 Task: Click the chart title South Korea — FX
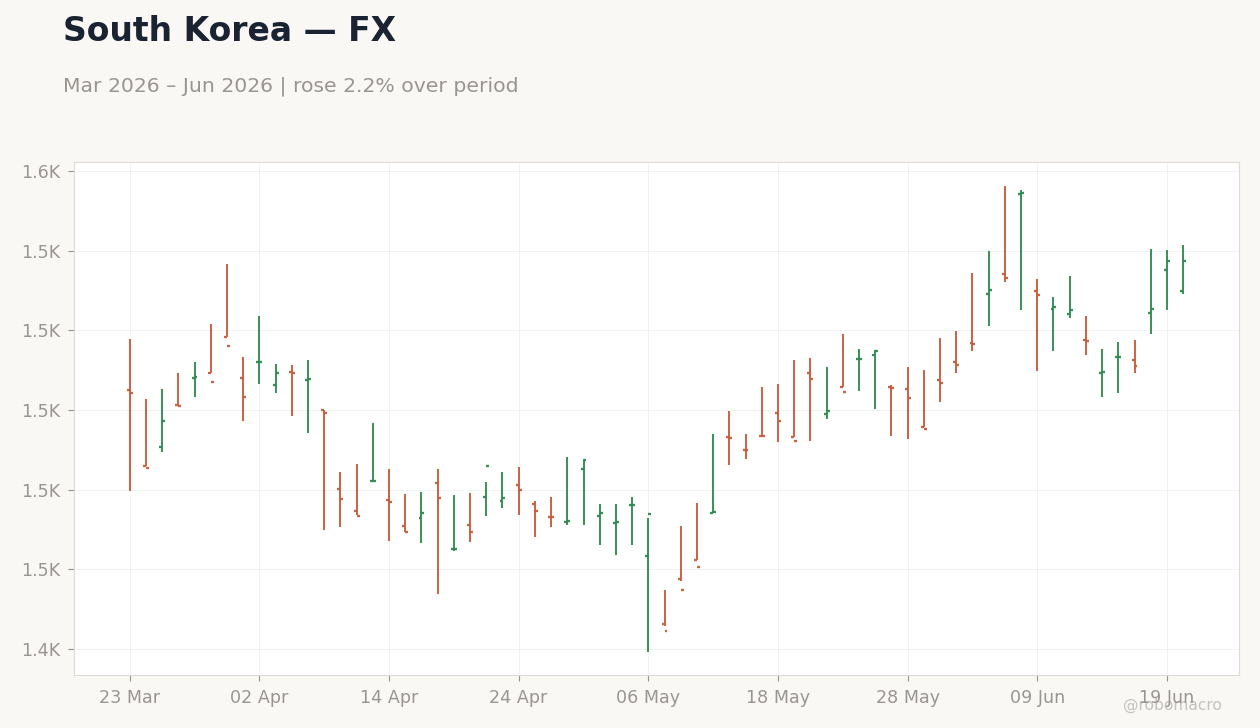229,31
